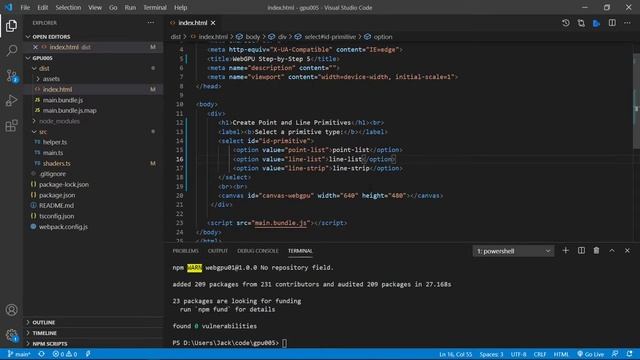640x360 pixels.
Task: Change encoding via UTF-8 status item
Action: (518, 354)
